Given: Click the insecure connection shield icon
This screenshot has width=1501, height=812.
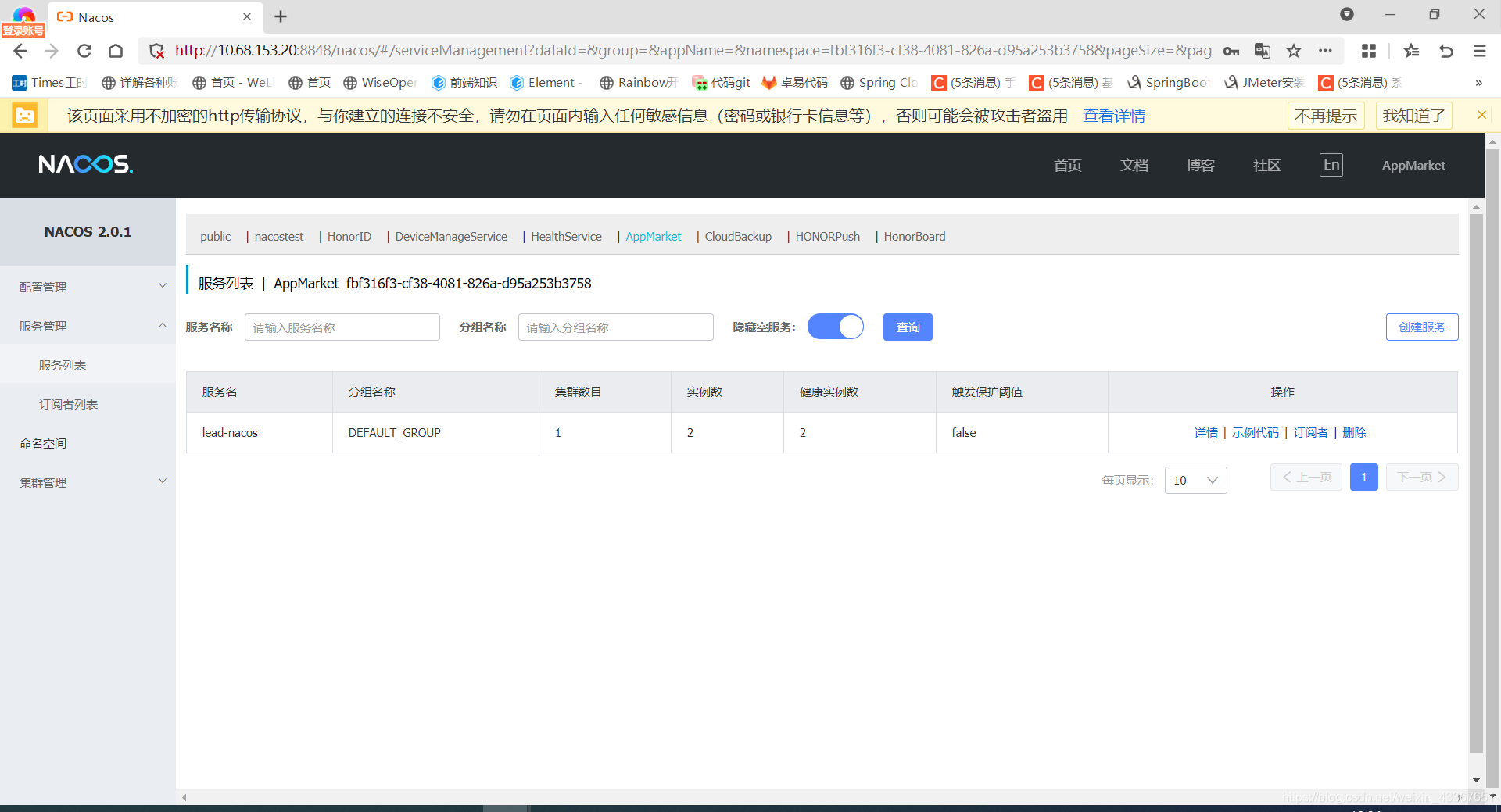Looking at the screenshot, I should click(x=156, y=51).
